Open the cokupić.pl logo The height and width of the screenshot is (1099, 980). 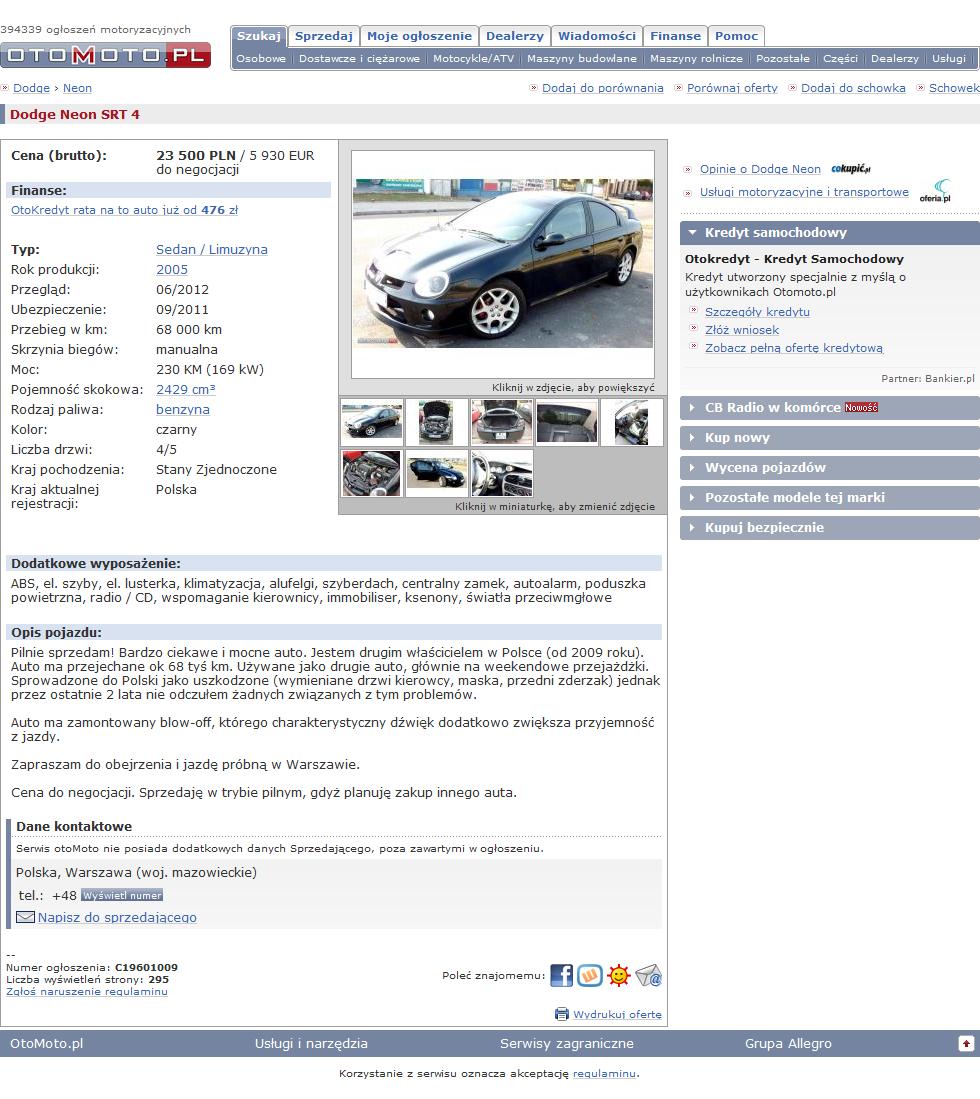point(851,169)
